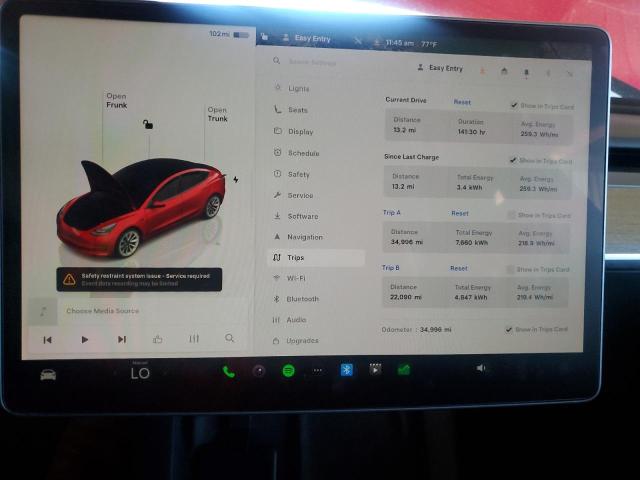Open the Easy Entry profile in status bar
Screen dimensions: 640x480
307,38
